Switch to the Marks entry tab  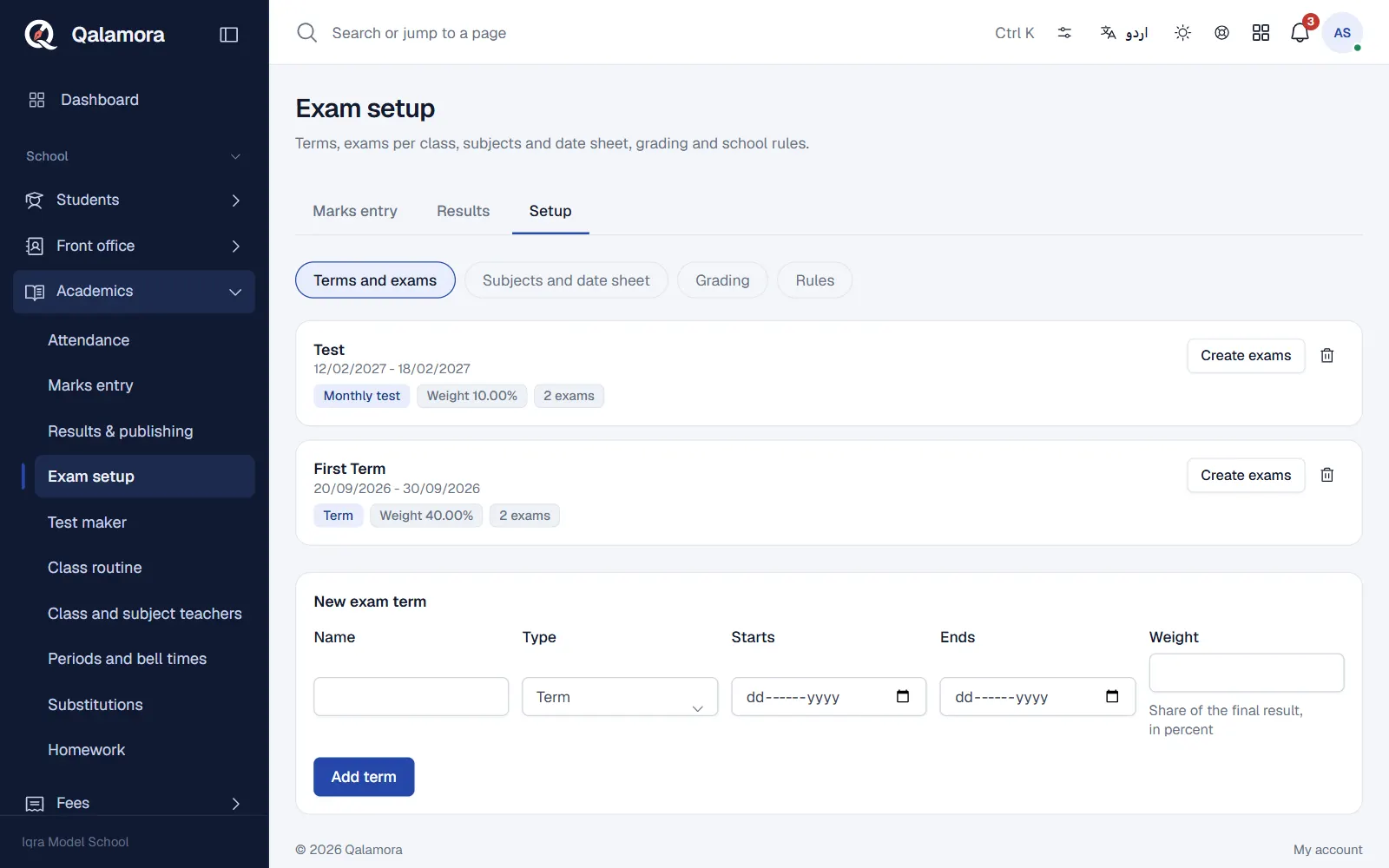click(355, 211)
